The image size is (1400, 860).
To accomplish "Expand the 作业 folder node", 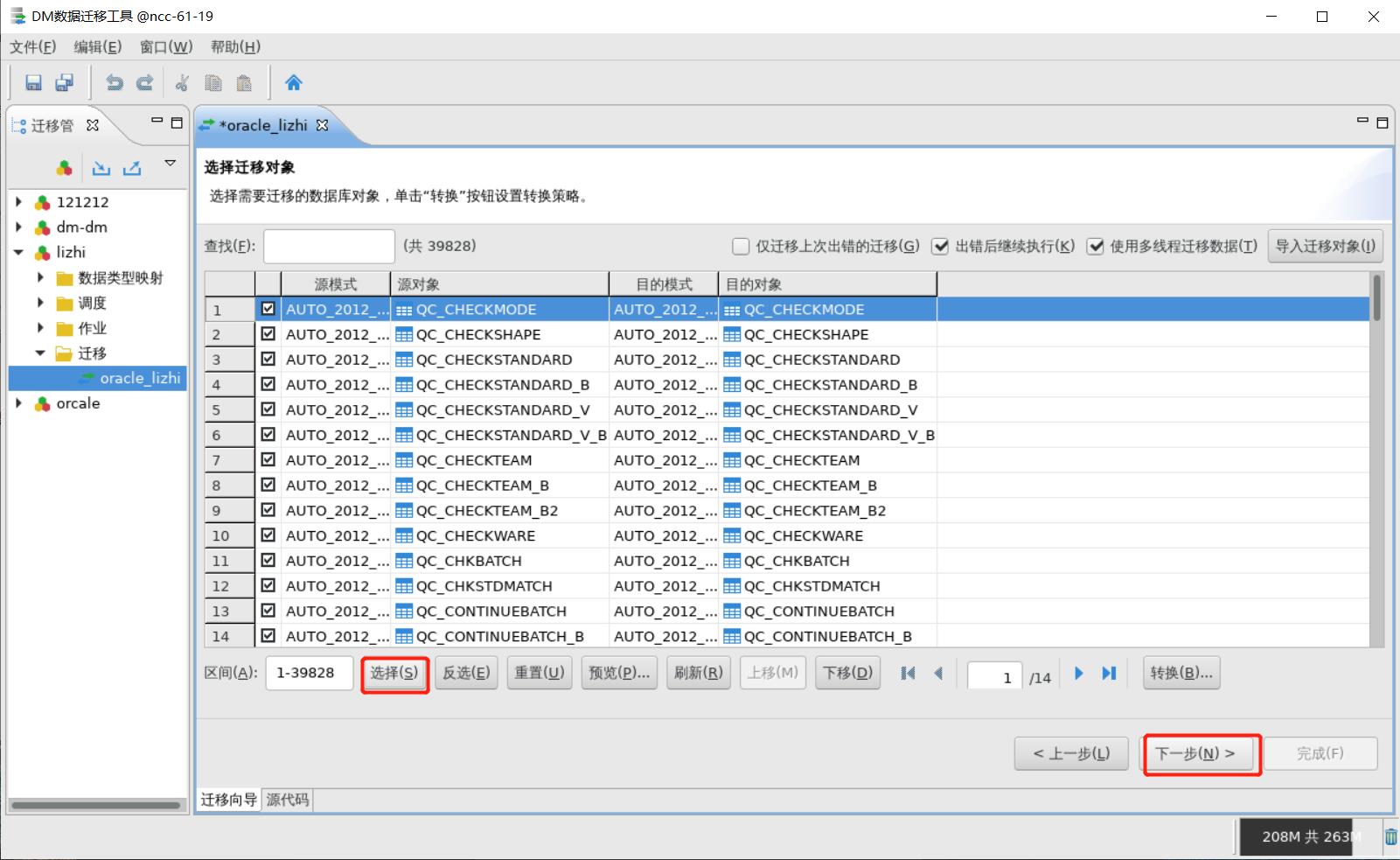I will tap(40, 328).
